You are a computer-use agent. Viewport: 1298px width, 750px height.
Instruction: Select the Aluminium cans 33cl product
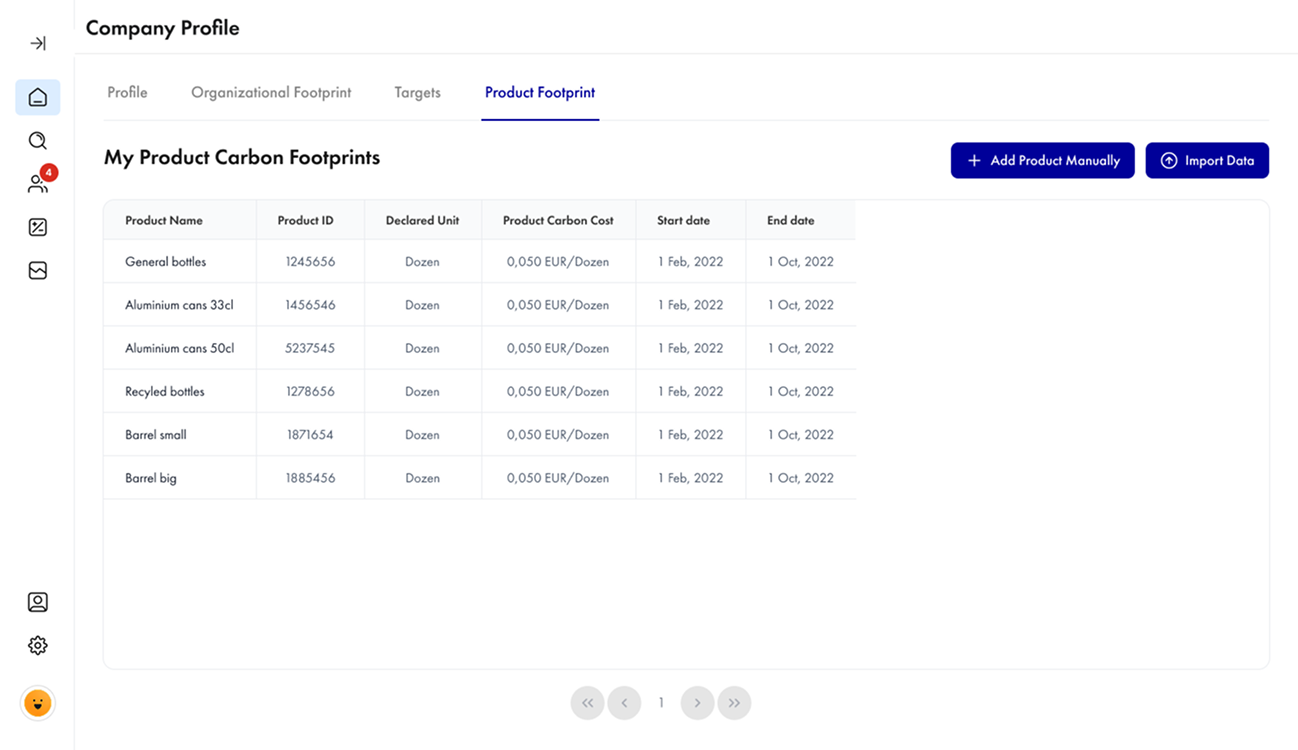pos(179,305)
